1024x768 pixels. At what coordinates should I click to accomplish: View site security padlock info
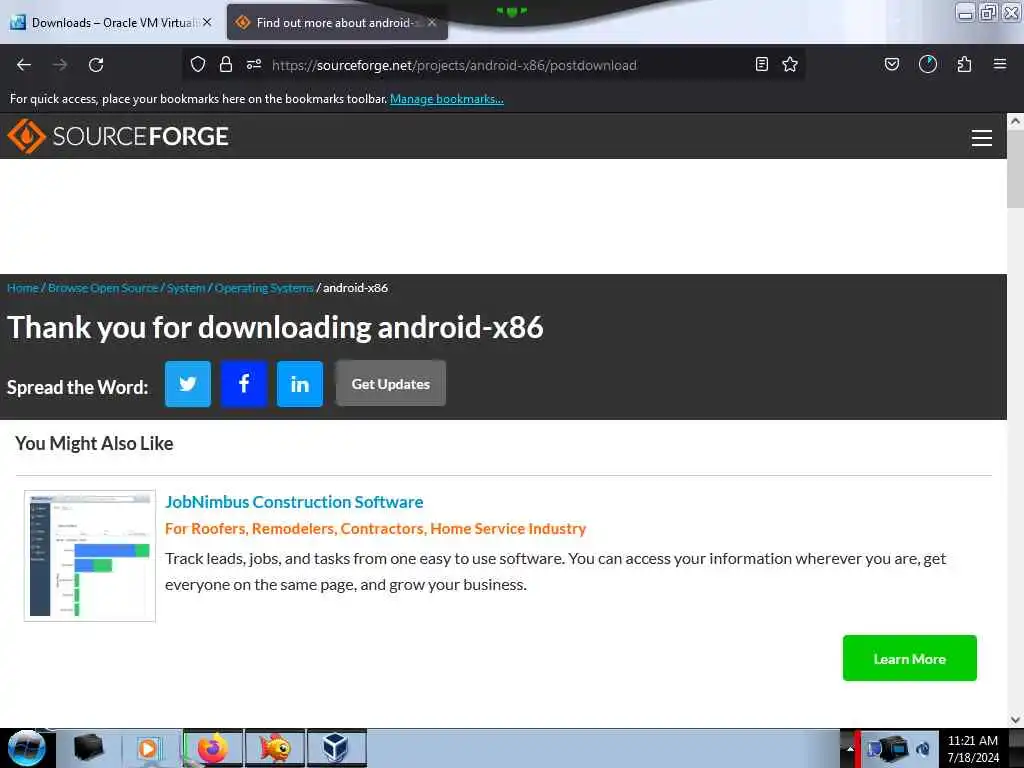tap(226, 64)
